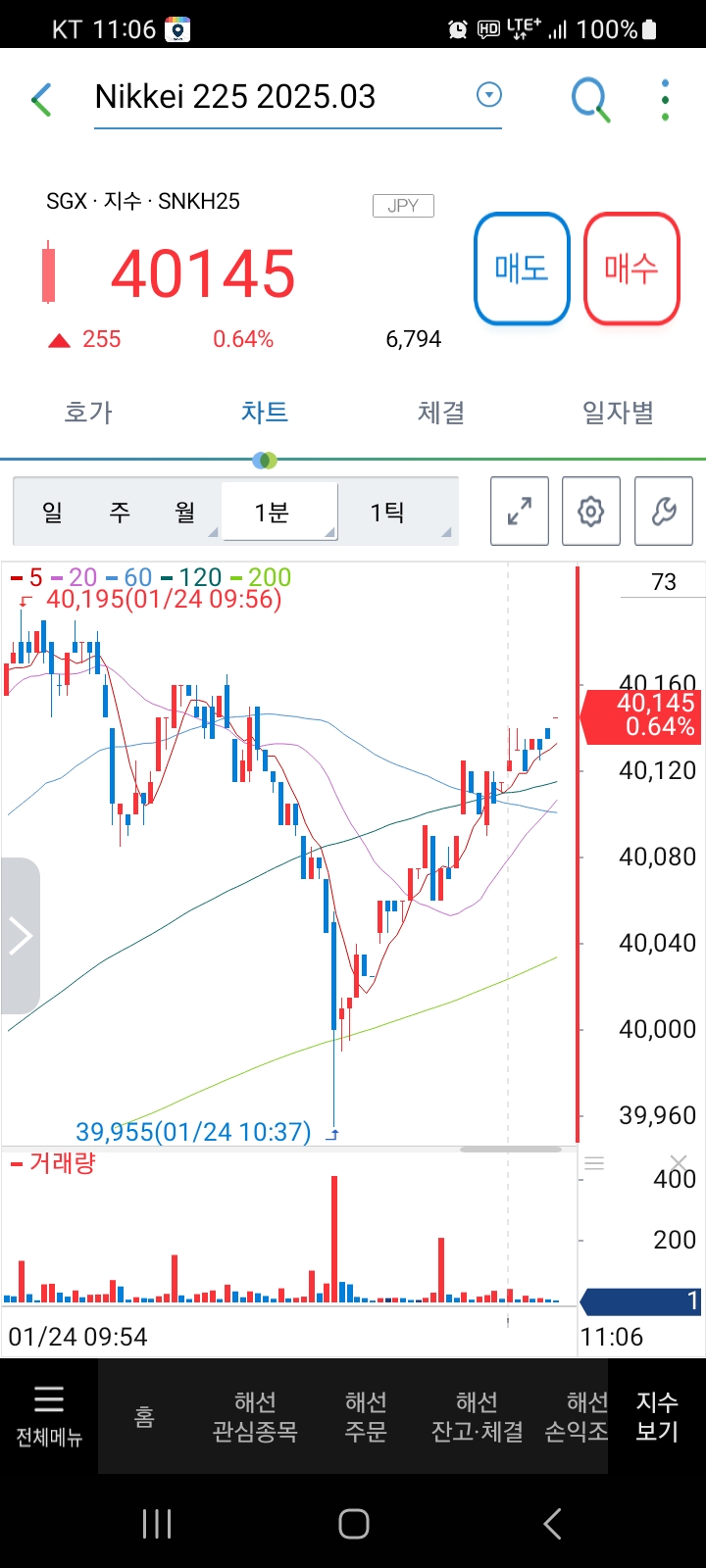Switch to the 체결 tab

[441, 413]
